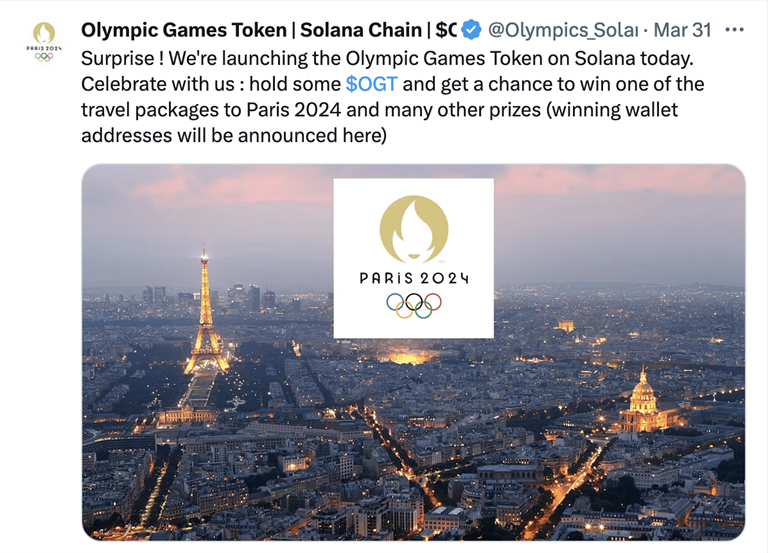
Task: Click the Paris 2024 profile avatar
Action: 44,42
